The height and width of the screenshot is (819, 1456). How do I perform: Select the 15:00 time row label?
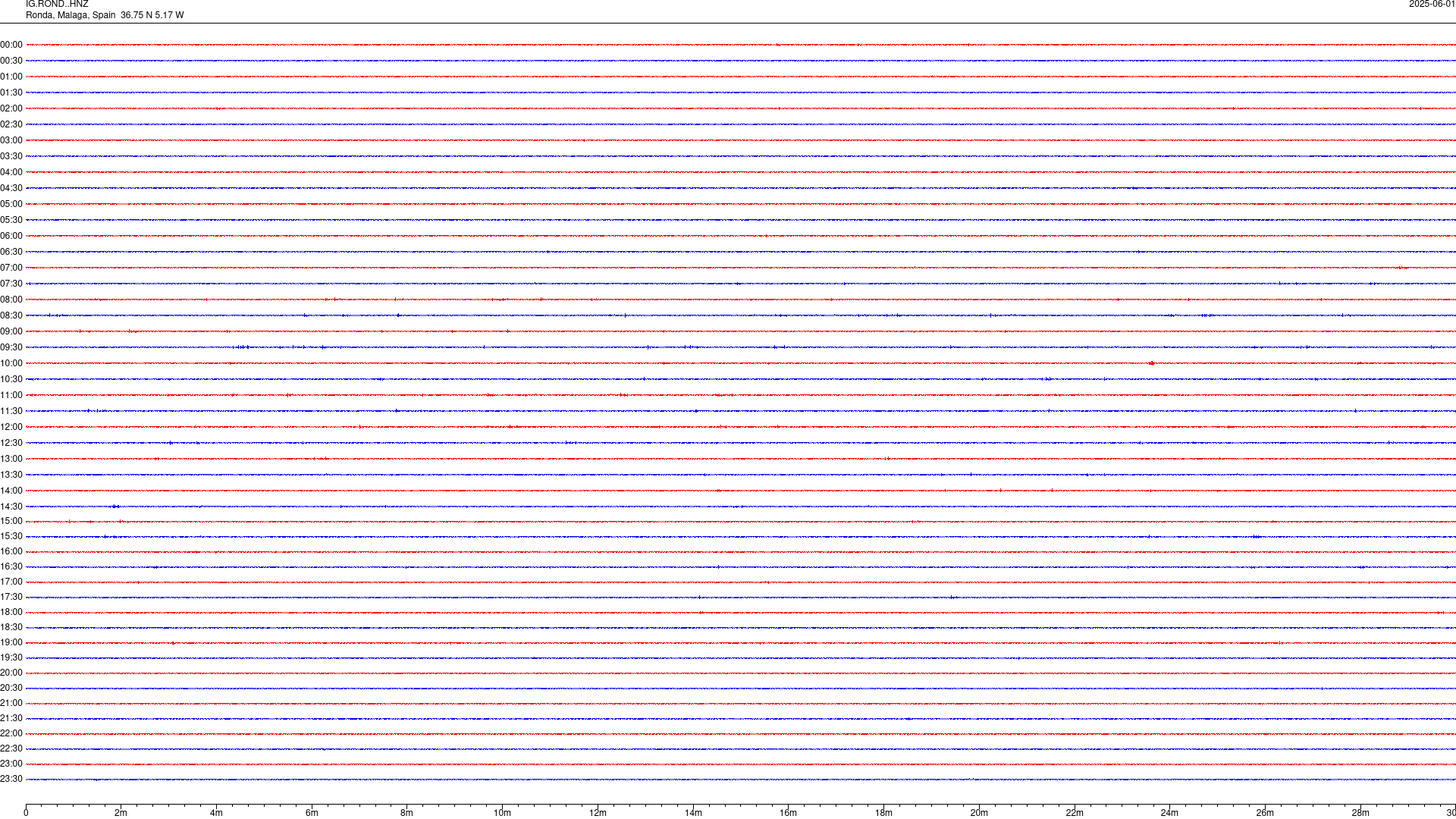click(x=11, y=521)
